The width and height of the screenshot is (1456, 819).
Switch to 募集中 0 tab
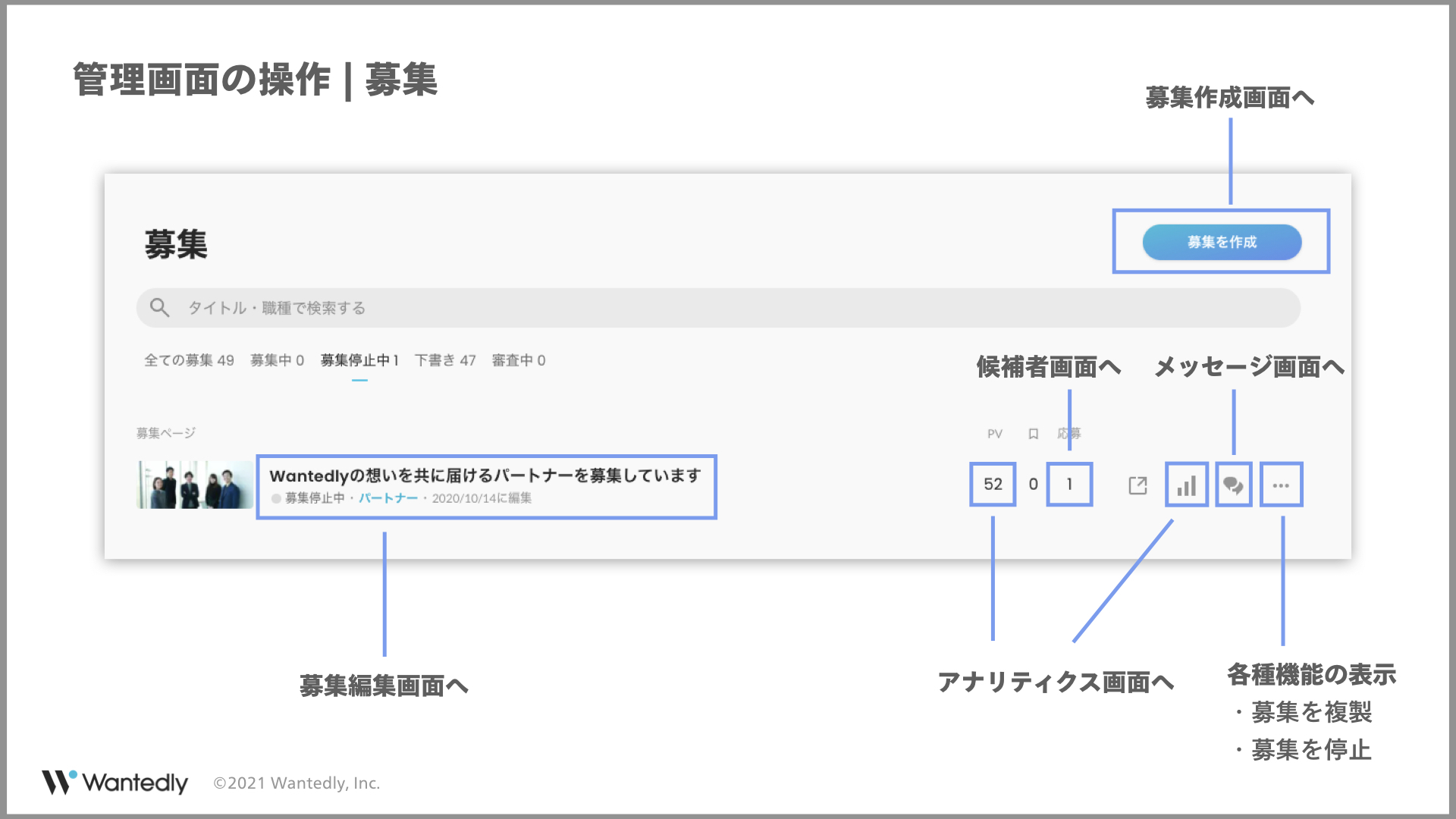(x=277, y=360)
